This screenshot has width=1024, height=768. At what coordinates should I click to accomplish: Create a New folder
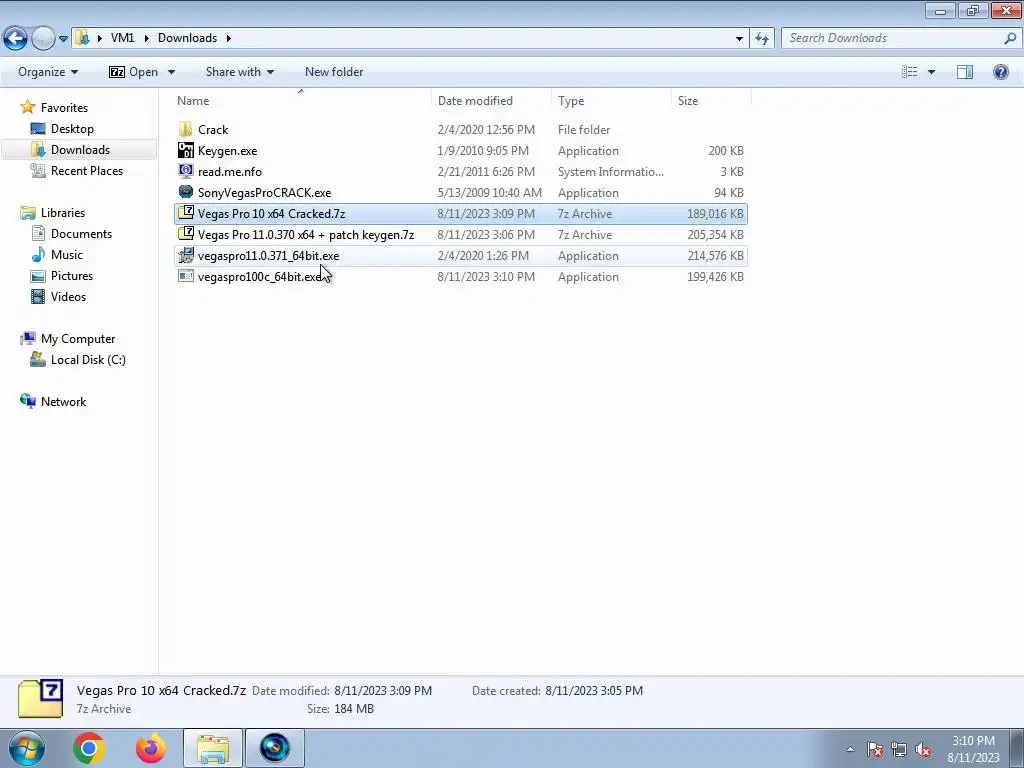[334, 72]
